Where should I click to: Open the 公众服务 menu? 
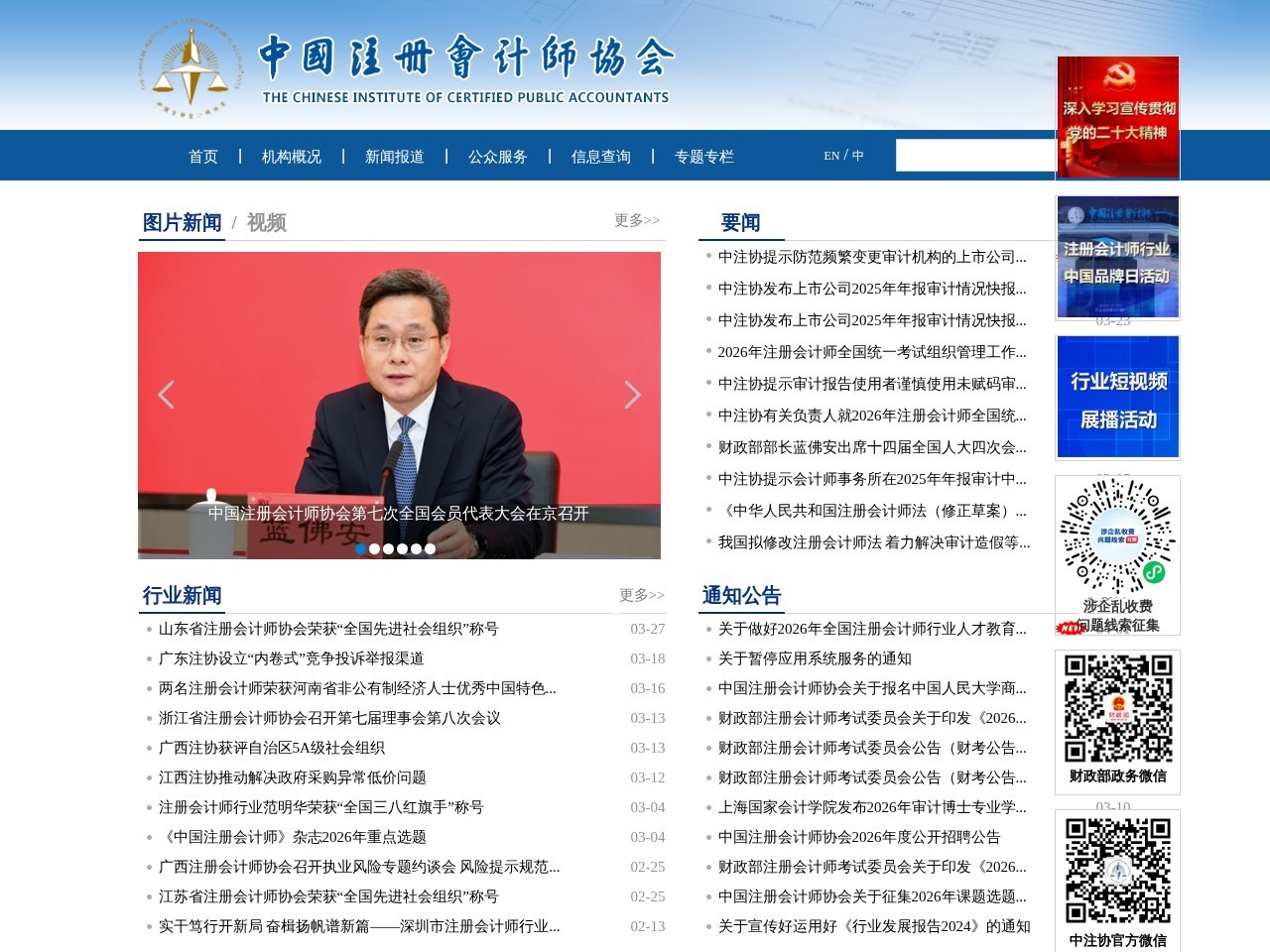499,156
